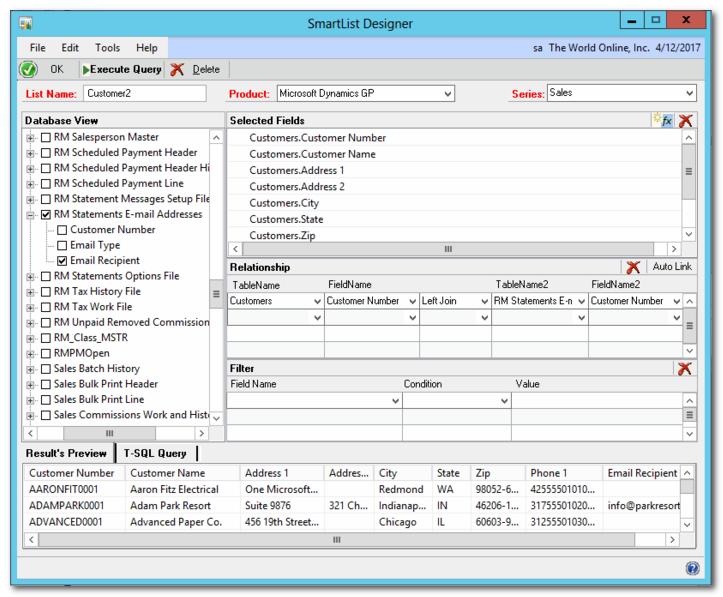This screenshot has width=723, height=597.
Task: Click the red X Delete icon in toolbar
Action: [177, 70]
